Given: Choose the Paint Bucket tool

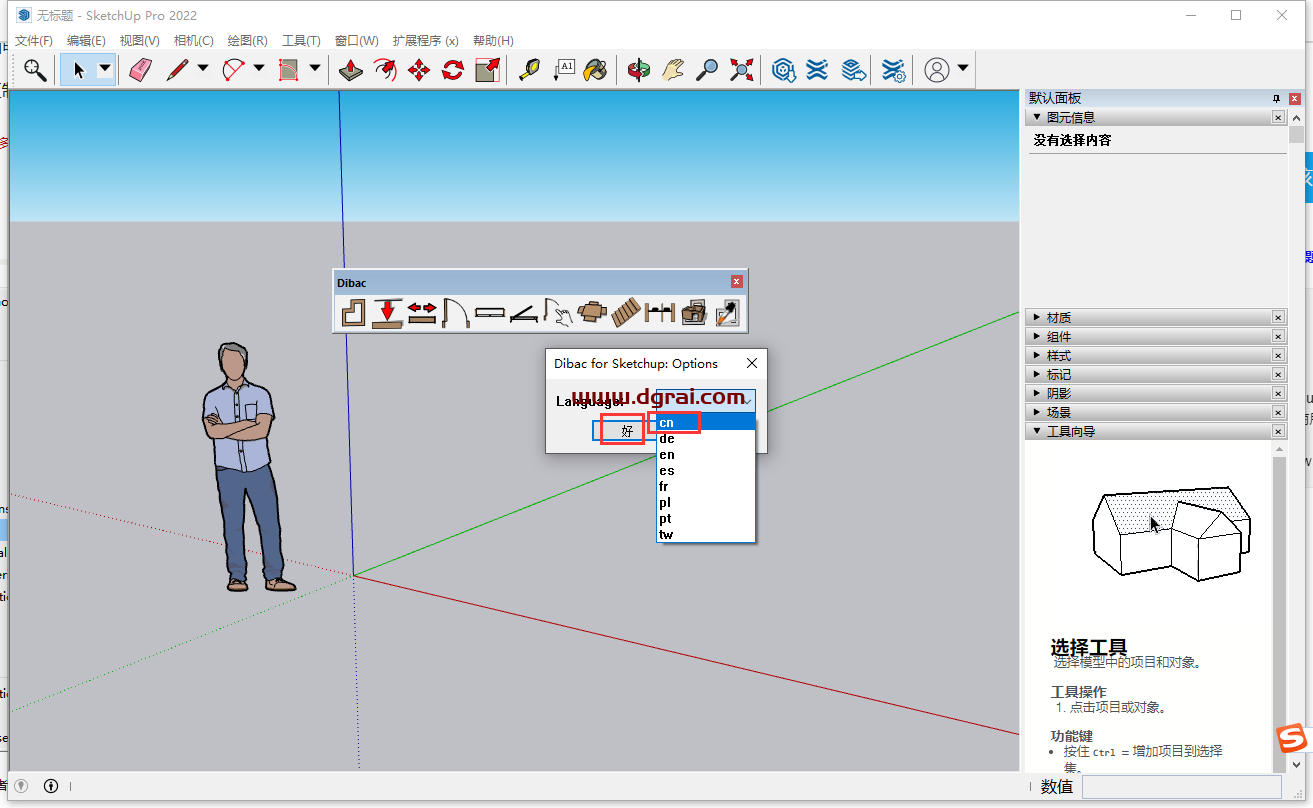Looking at the screenshot, I should click(596, 70).
